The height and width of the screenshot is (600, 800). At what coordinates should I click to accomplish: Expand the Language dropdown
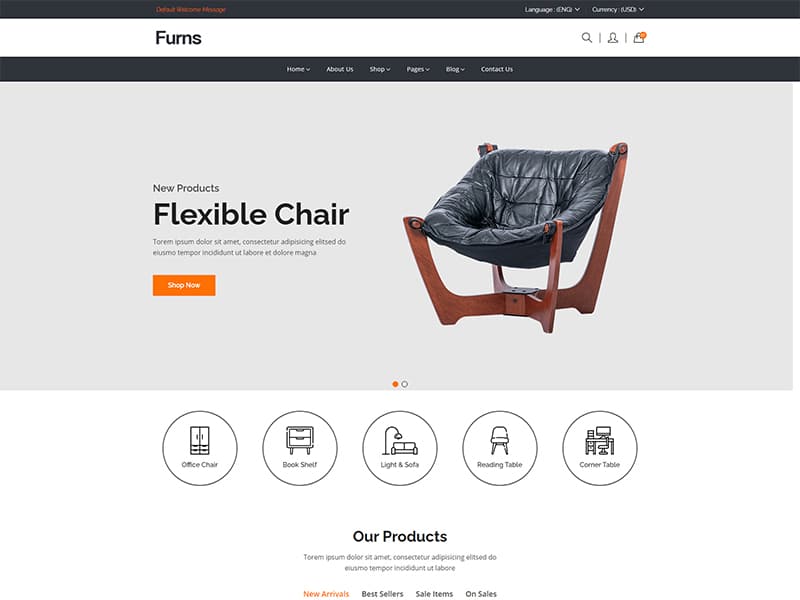click(x=552, y=10)
